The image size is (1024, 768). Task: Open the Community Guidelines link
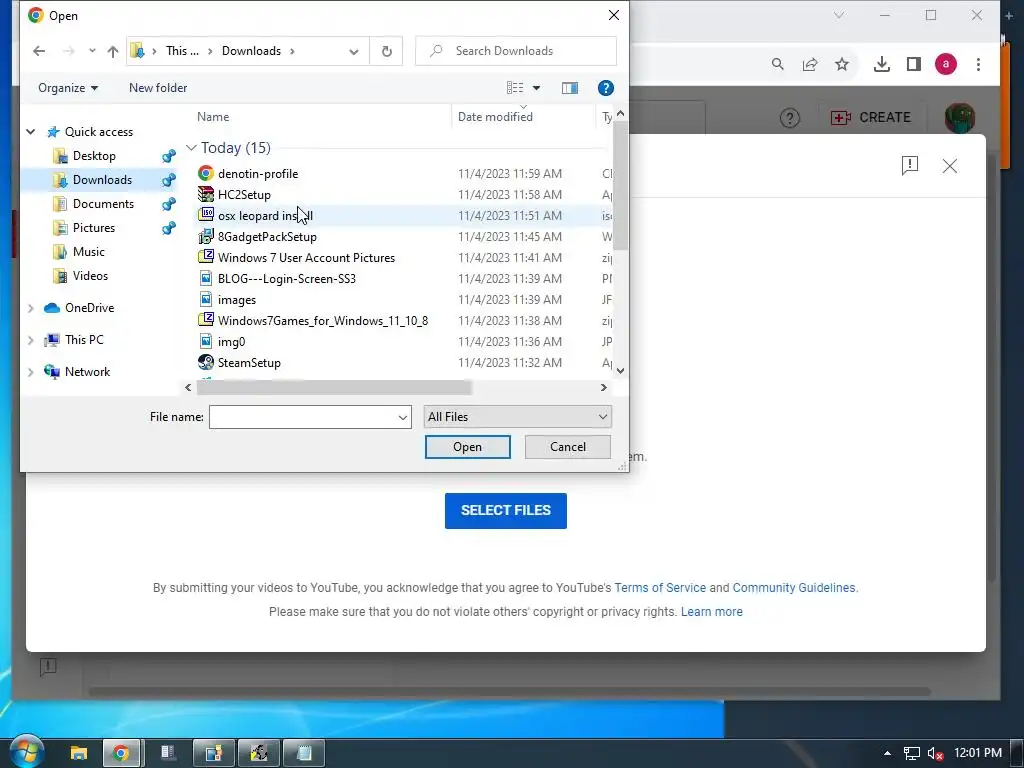tap(793, 588)
